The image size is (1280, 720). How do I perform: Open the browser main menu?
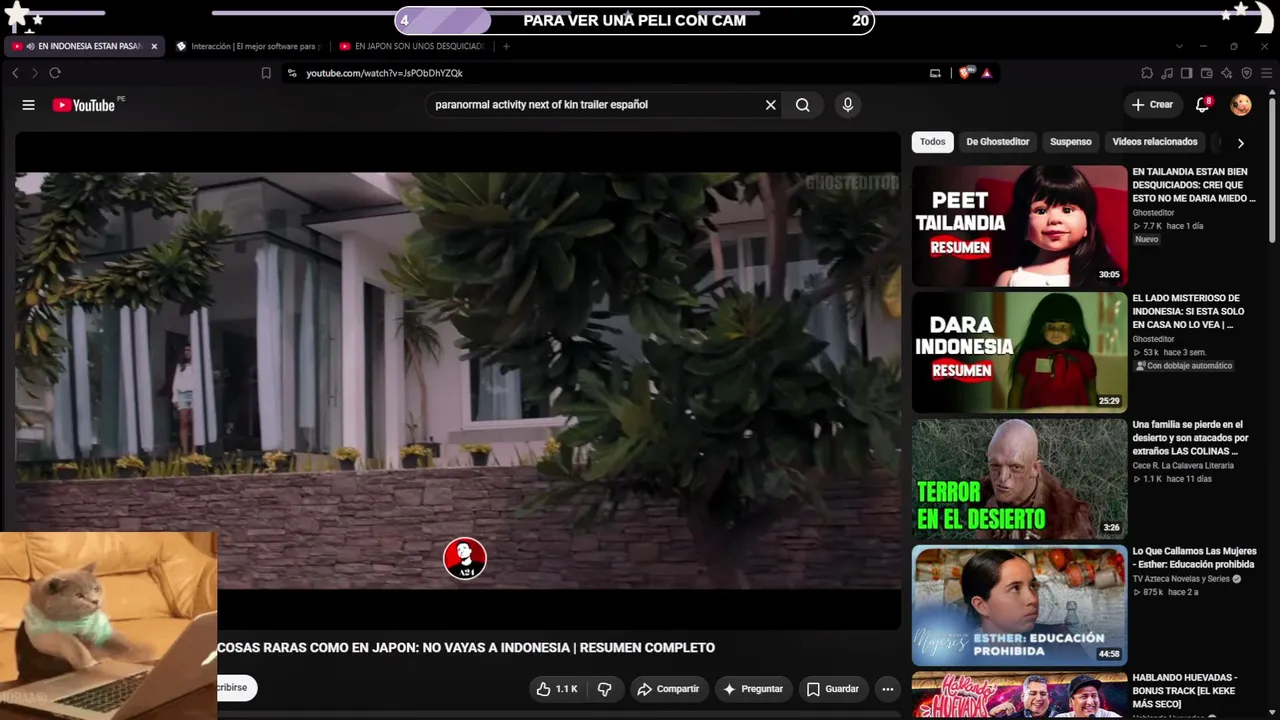[1266, 73]
